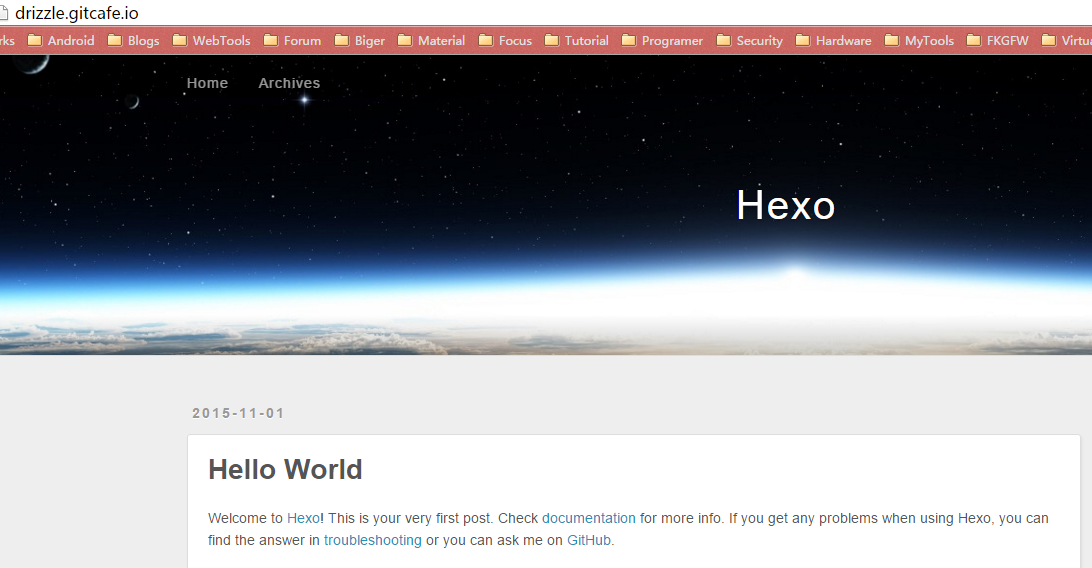Open the Android bookmarks folder
1092x568 pixels.
pos(61,40)
